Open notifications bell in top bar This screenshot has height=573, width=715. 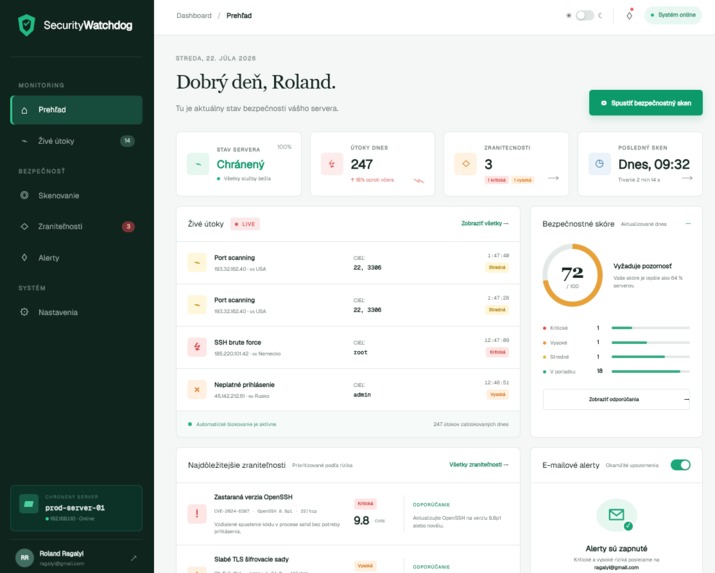tap(629, 15)
